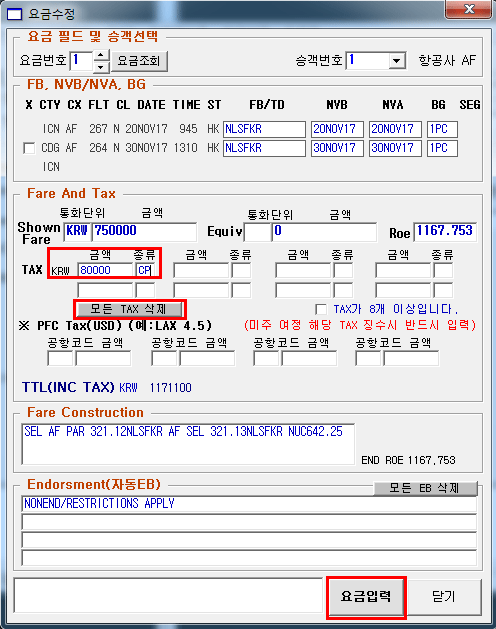Image resolution: width=496 pixels, height=629 pixels.
Task: Click the first PFC 공항코드 field
Action: tap(60, 358)
